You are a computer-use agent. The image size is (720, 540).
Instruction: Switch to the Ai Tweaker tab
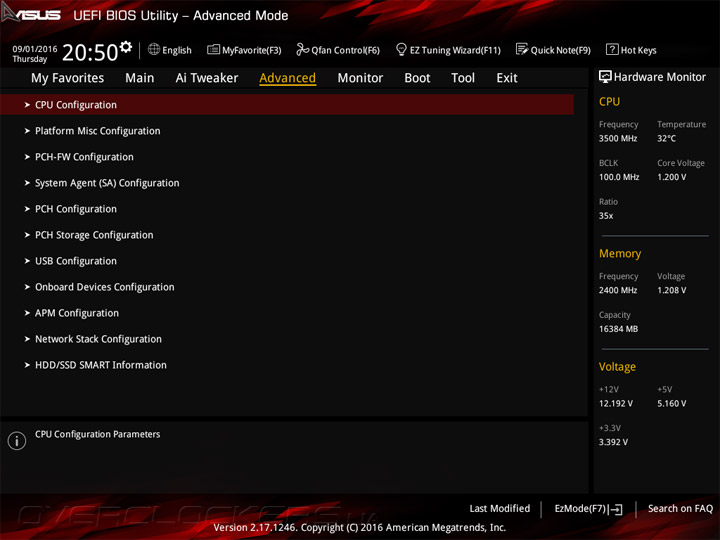coord(207,78)
